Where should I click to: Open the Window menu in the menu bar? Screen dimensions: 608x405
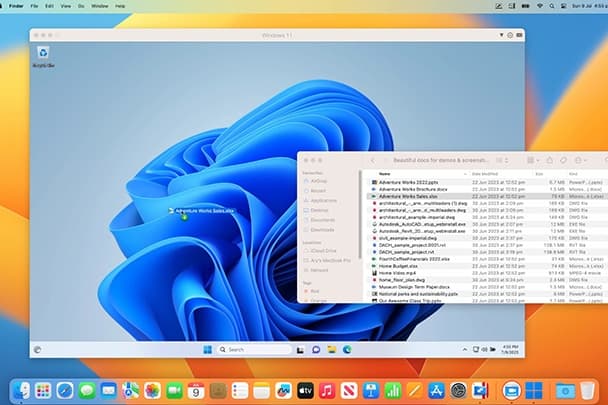click(100, 6)
